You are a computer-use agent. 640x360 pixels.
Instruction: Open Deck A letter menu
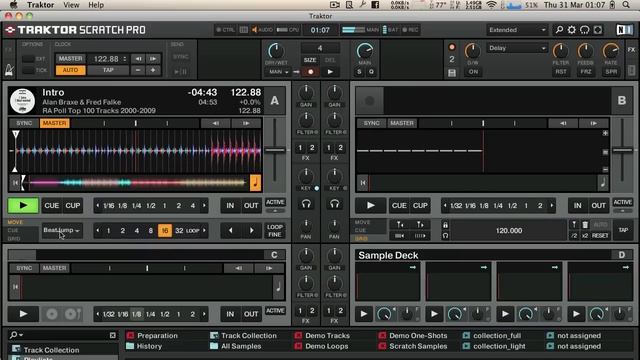click(x=274, y=100)
